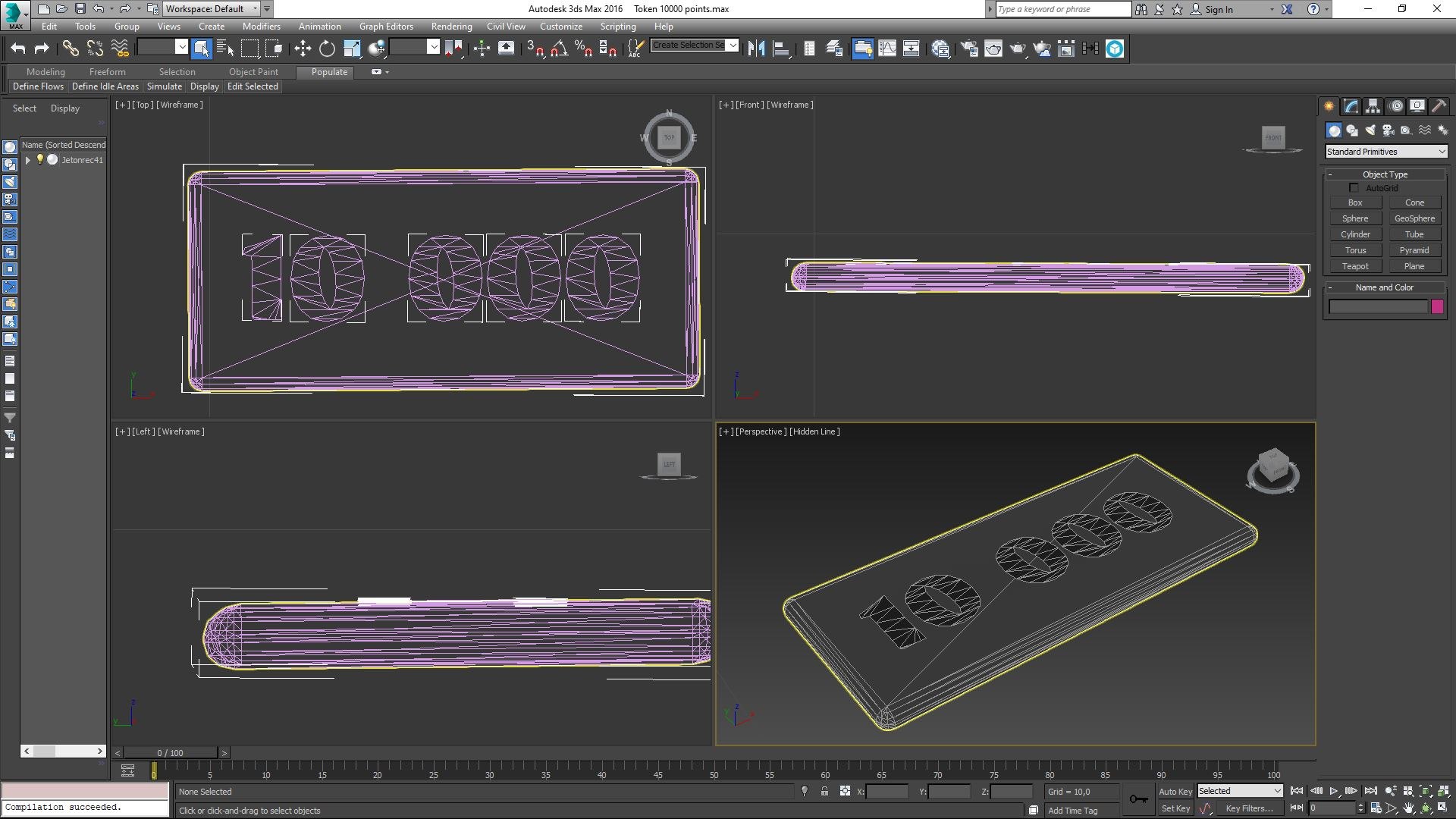Viewport: 1456px width, 819px height.
Task: Toggle the 3D Snaps button
Action: 535,49
